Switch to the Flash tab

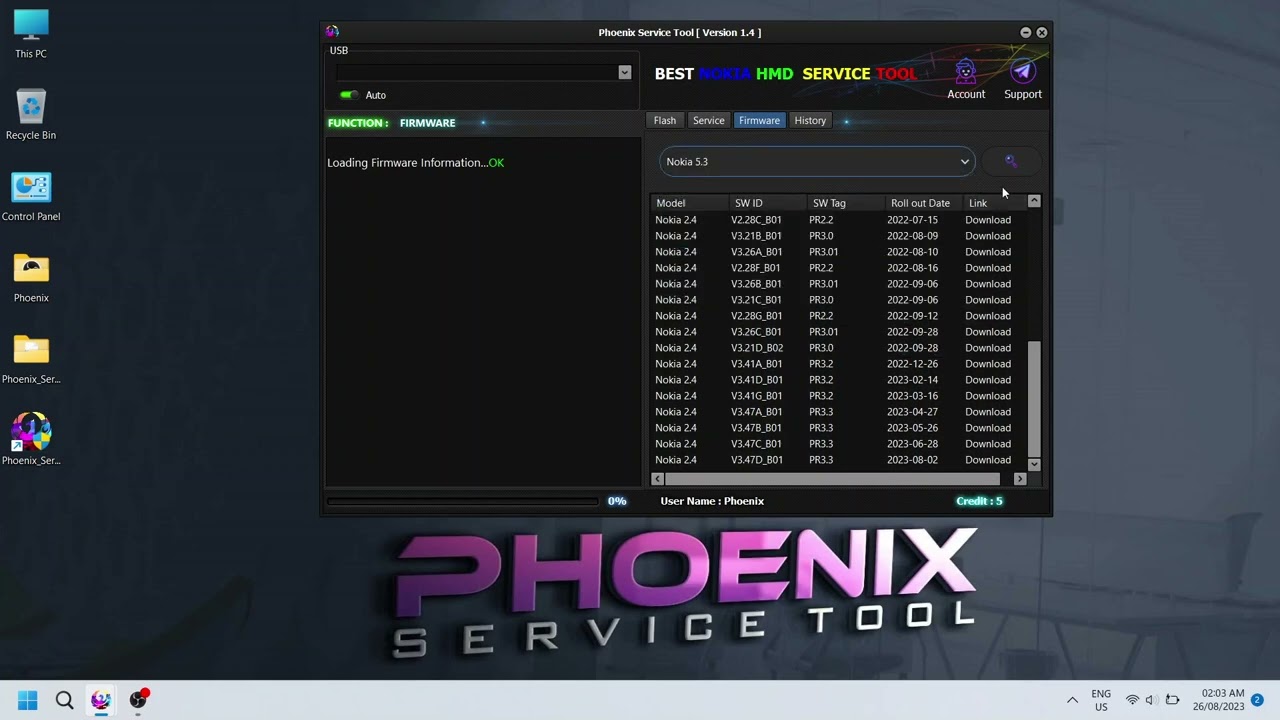[x=665, y=121]
